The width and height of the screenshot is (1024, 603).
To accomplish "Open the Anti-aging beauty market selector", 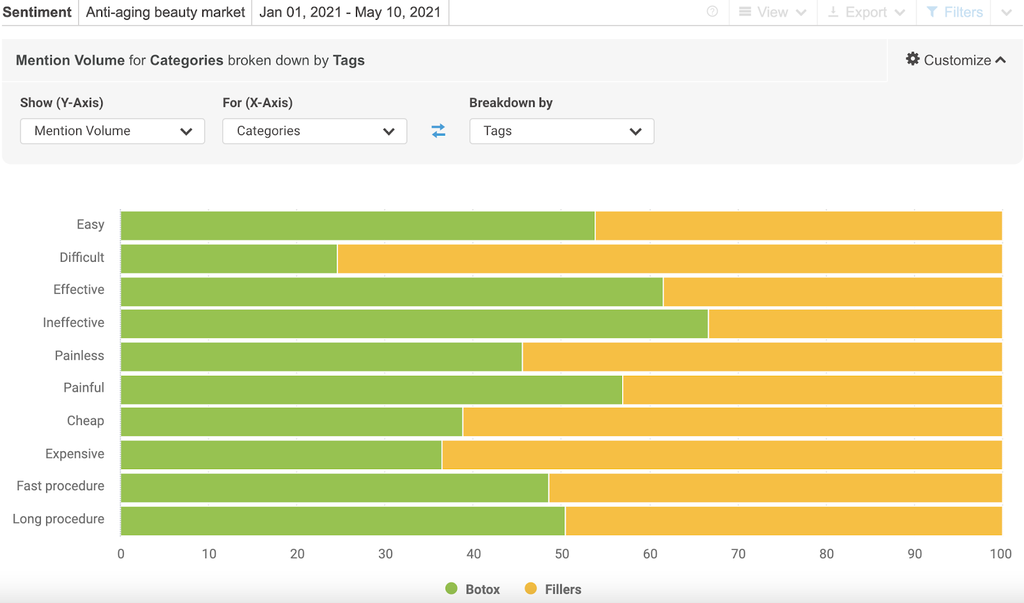I will coord(165,12).
